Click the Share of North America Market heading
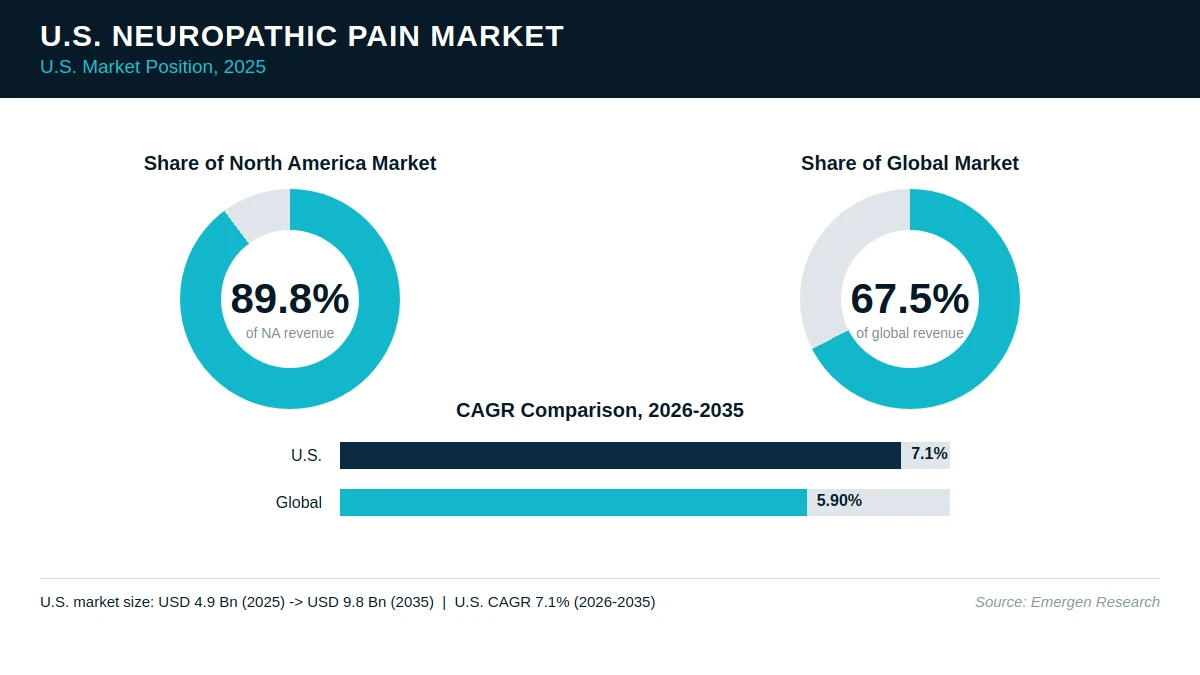Viewport: 1200px width, 675px height. pos(290,163)
